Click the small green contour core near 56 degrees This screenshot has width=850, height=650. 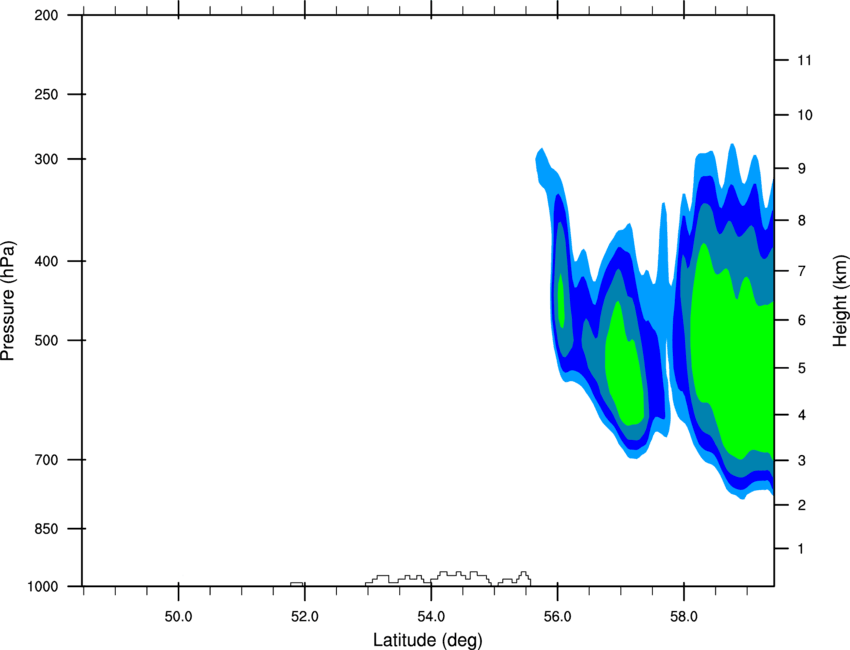tap(561, 301)
